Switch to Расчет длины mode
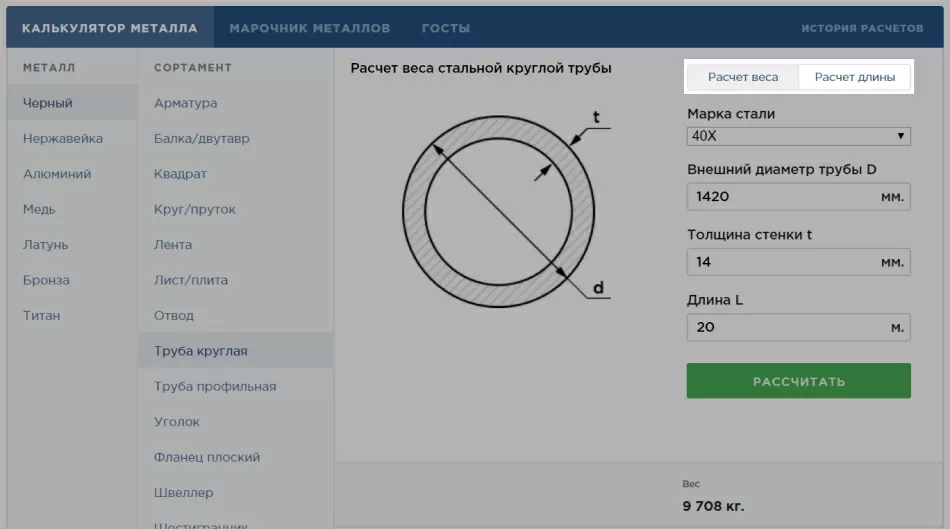The image size is (950, 529). pyautogui.click(x=854, y=77)
